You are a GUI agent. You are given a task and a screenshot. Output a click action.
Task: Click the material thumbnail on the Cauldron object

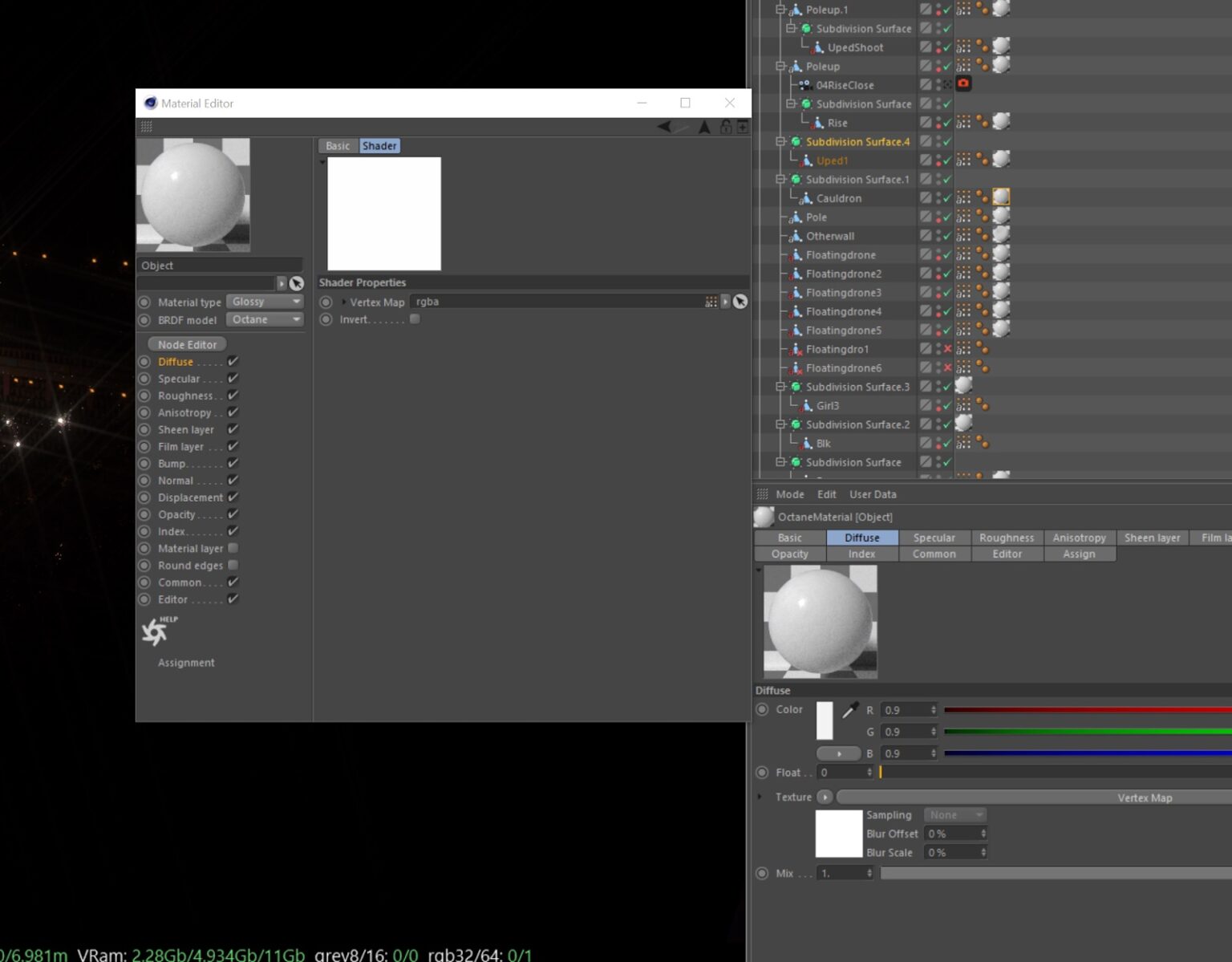1000,197
